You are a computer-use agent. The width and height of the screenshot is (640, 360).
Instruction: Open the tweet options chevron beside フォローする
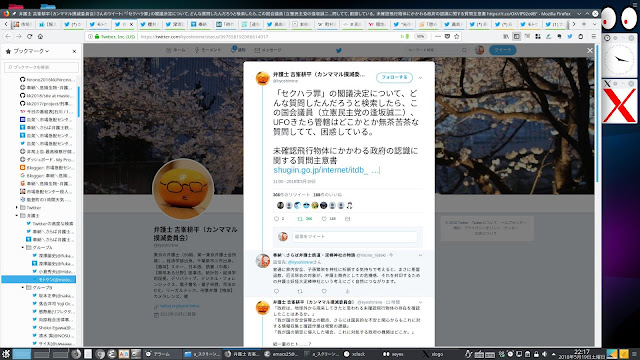coord(420,78)
